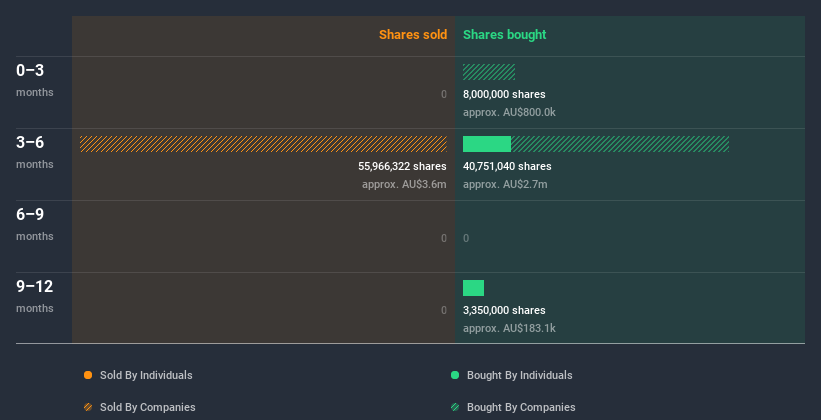Screen dimensions: 821x420
Task: Click the orange striped 3–6 months sold bar
Action: click(x=263, y=144)
